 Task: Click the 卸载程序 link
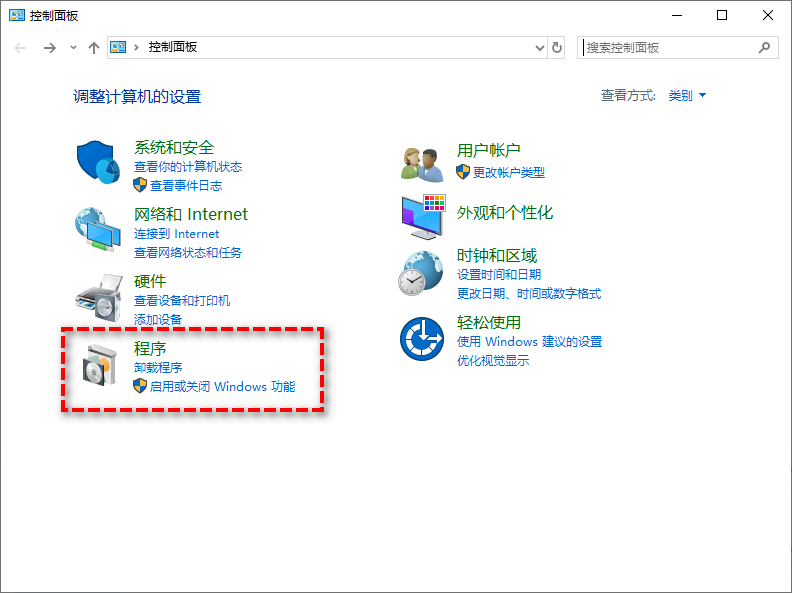(x=158, y=368)
